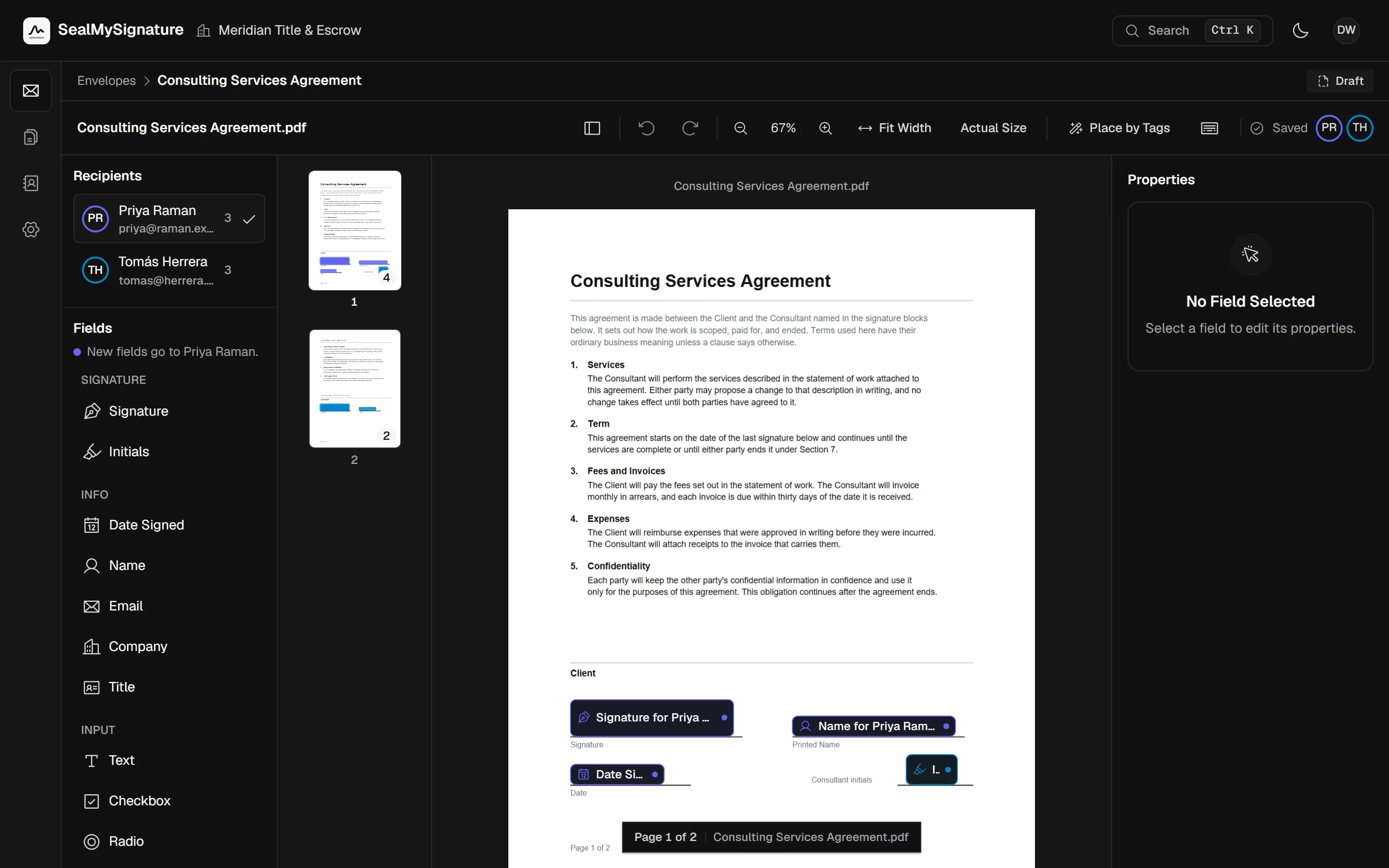Undo the last action
Viewport: 1389px width, 868px height.
click(646, 128)
